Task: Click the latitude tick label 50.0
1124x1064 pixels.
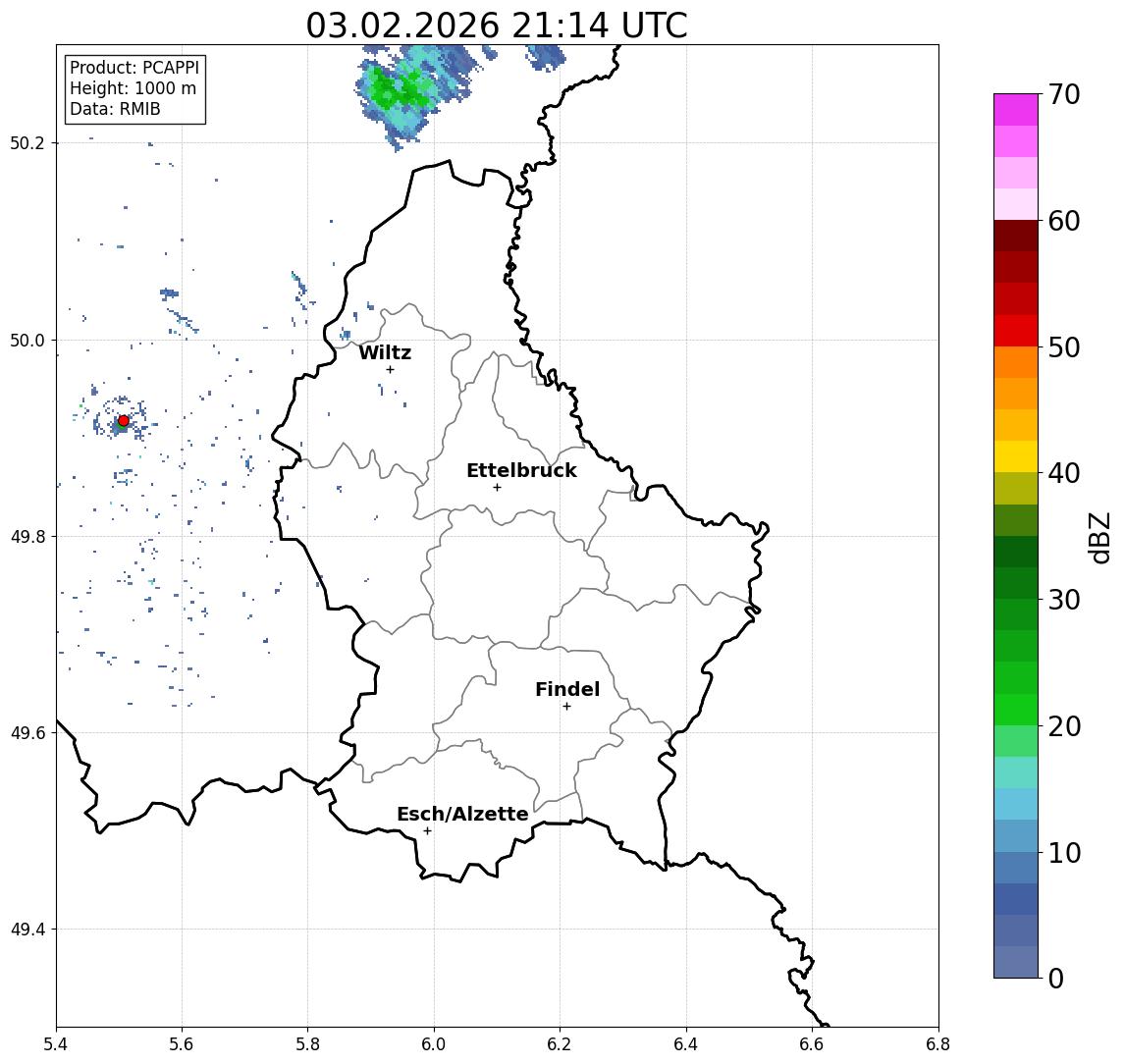Action: coord(27,340)
